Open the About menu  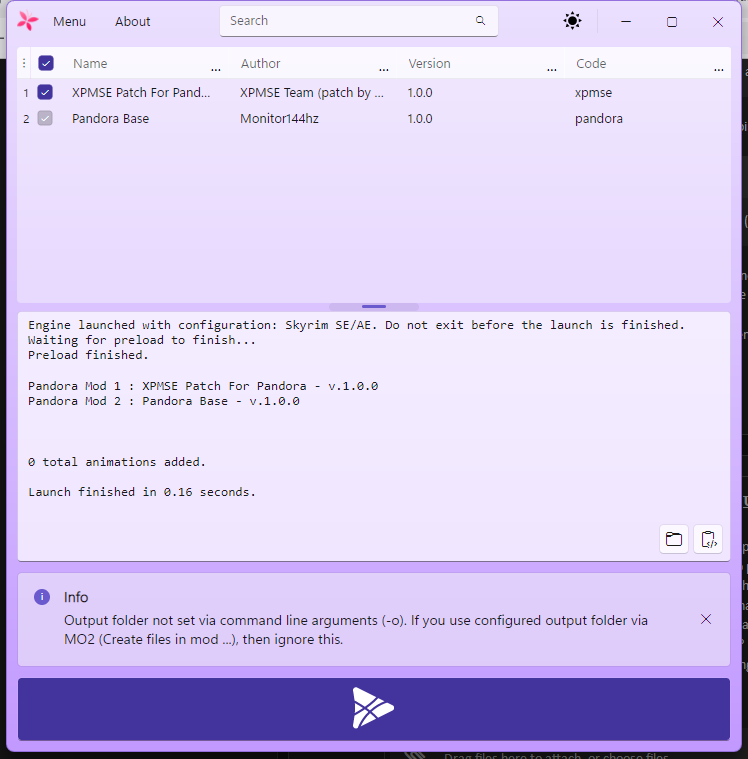(133, 21)
